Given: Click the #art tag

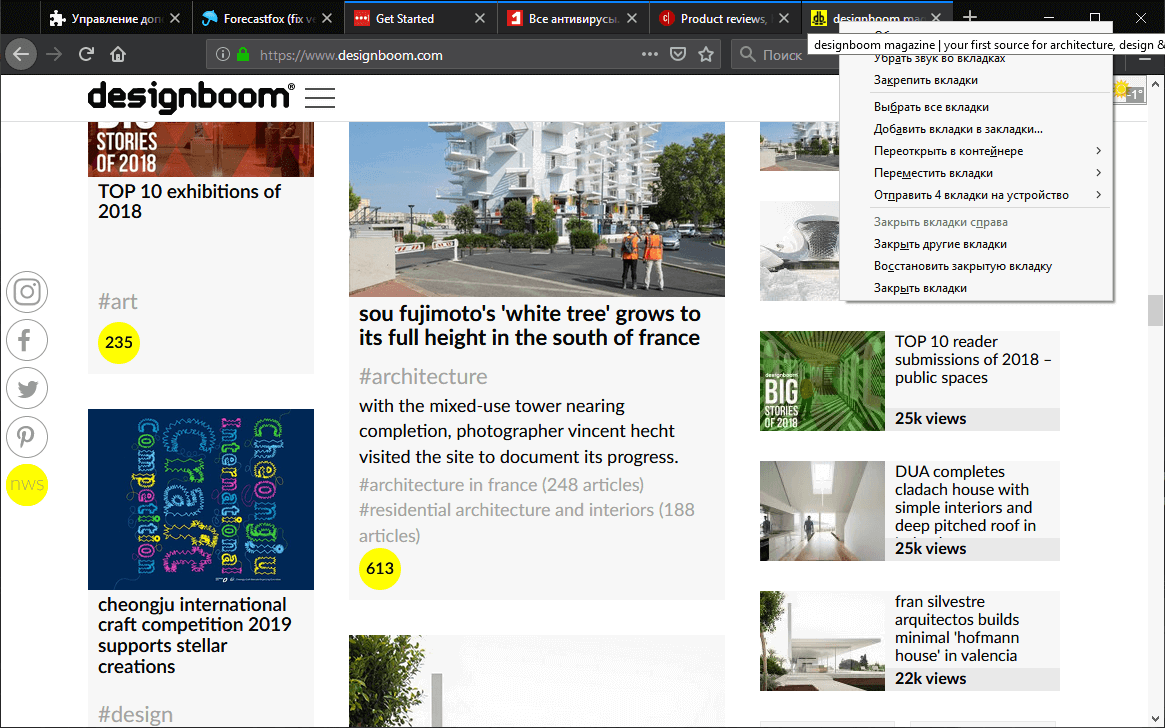Looking at the screenshot, I should (117, 302).
